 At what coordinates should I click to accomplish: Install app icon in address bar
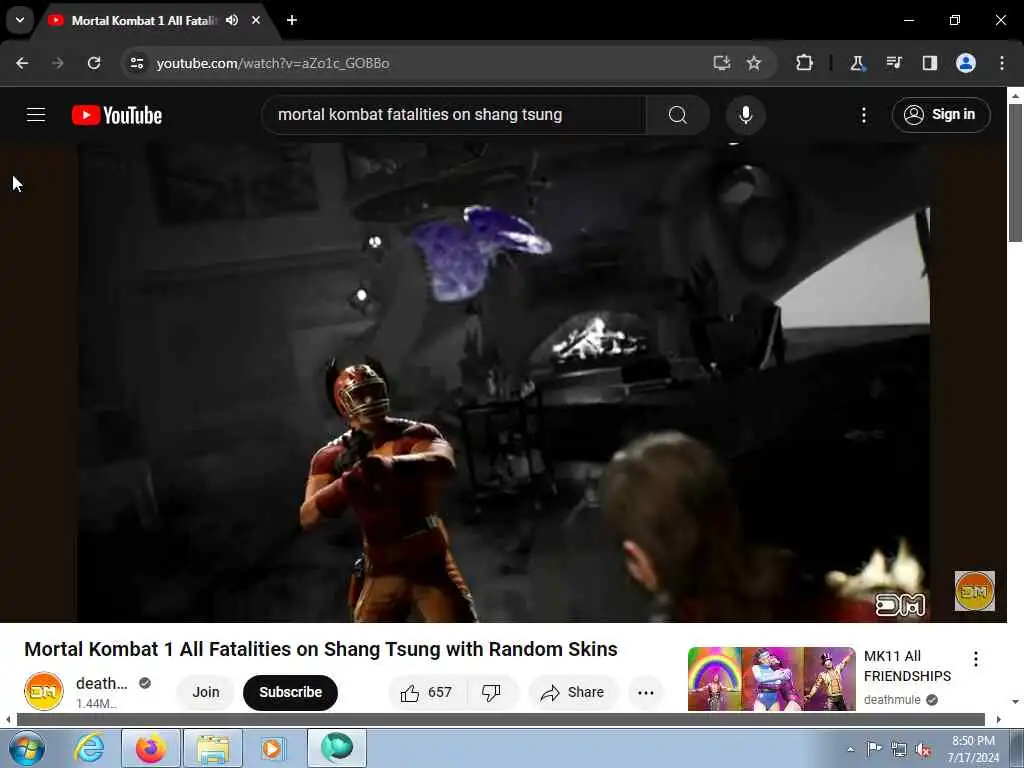pyautogui.click(x=721, y=63)
